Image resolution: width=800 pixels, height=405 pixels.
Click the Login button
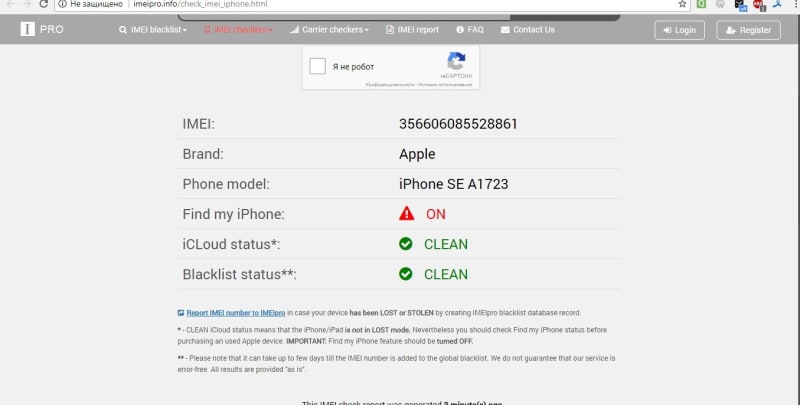[x=680, y=30]
